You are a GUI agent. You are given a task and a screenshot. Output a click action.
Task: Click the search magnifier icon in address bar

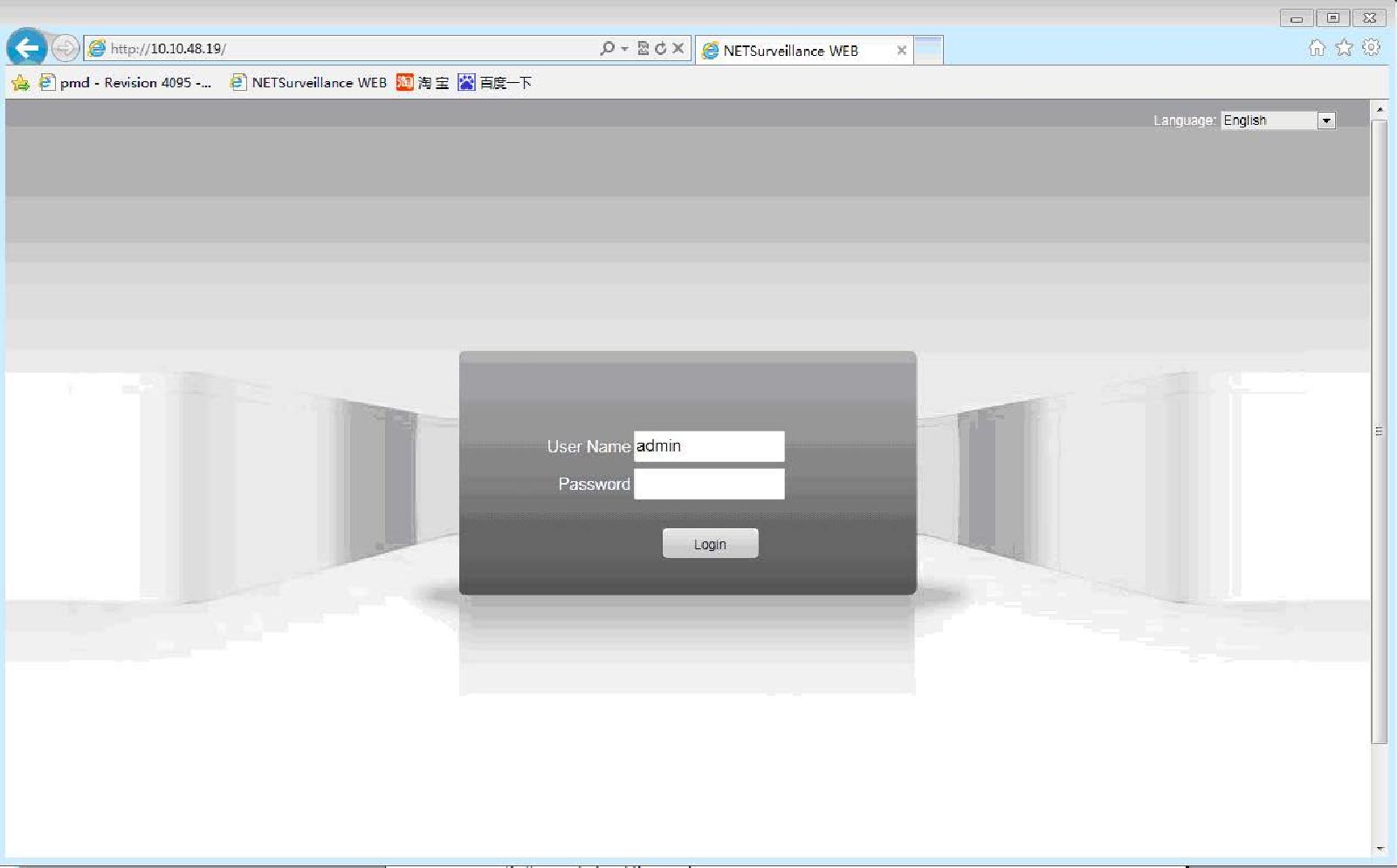coord(608,48)
